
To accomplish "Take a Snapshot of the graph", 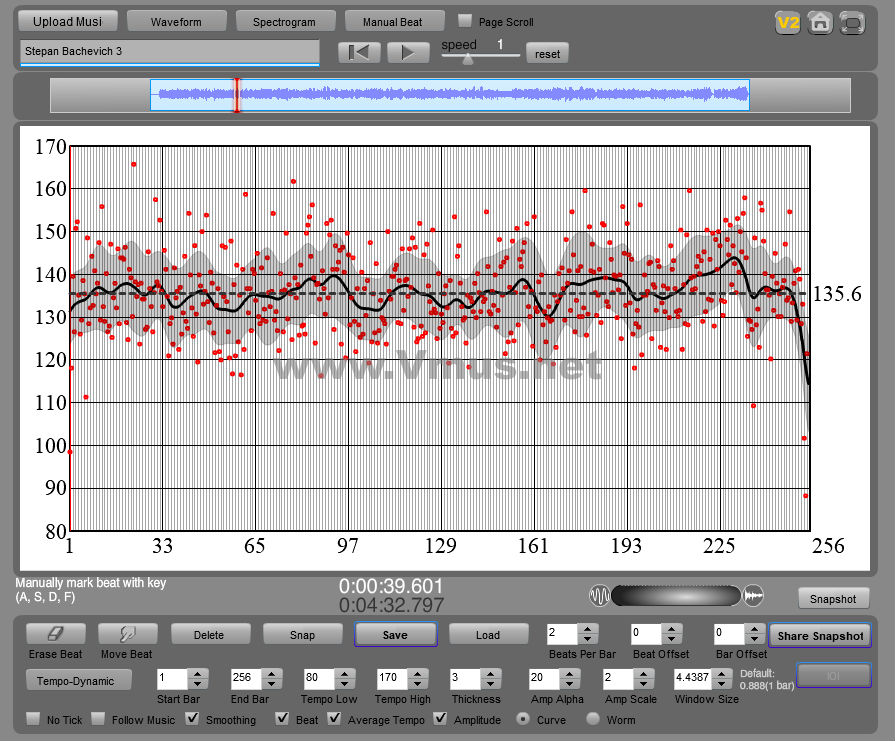I will point(833,598).
